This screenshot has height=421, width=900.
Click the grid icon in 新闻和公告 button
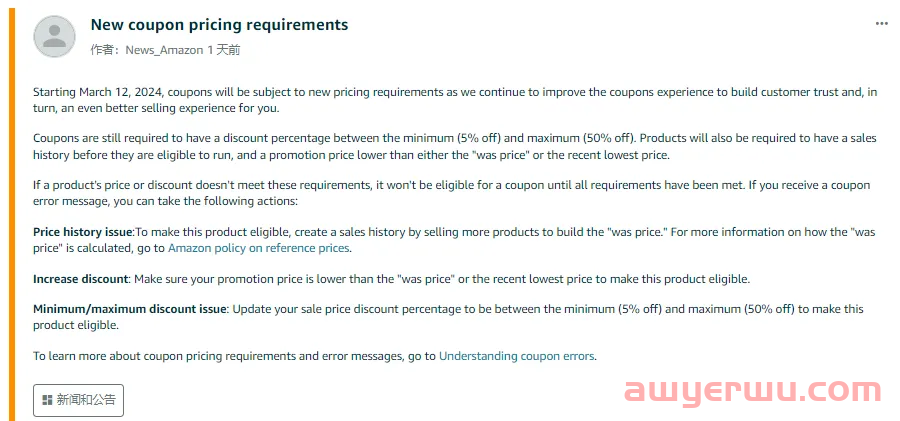[48, 400]
